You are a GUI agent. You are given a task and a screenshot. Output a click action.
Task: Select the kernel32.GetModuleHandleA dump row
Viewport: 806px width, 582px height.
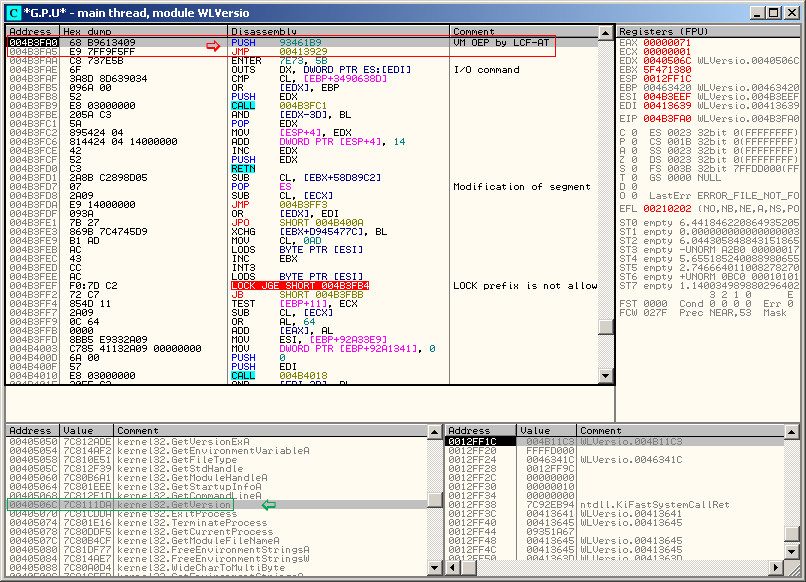(x=217, y=478)
